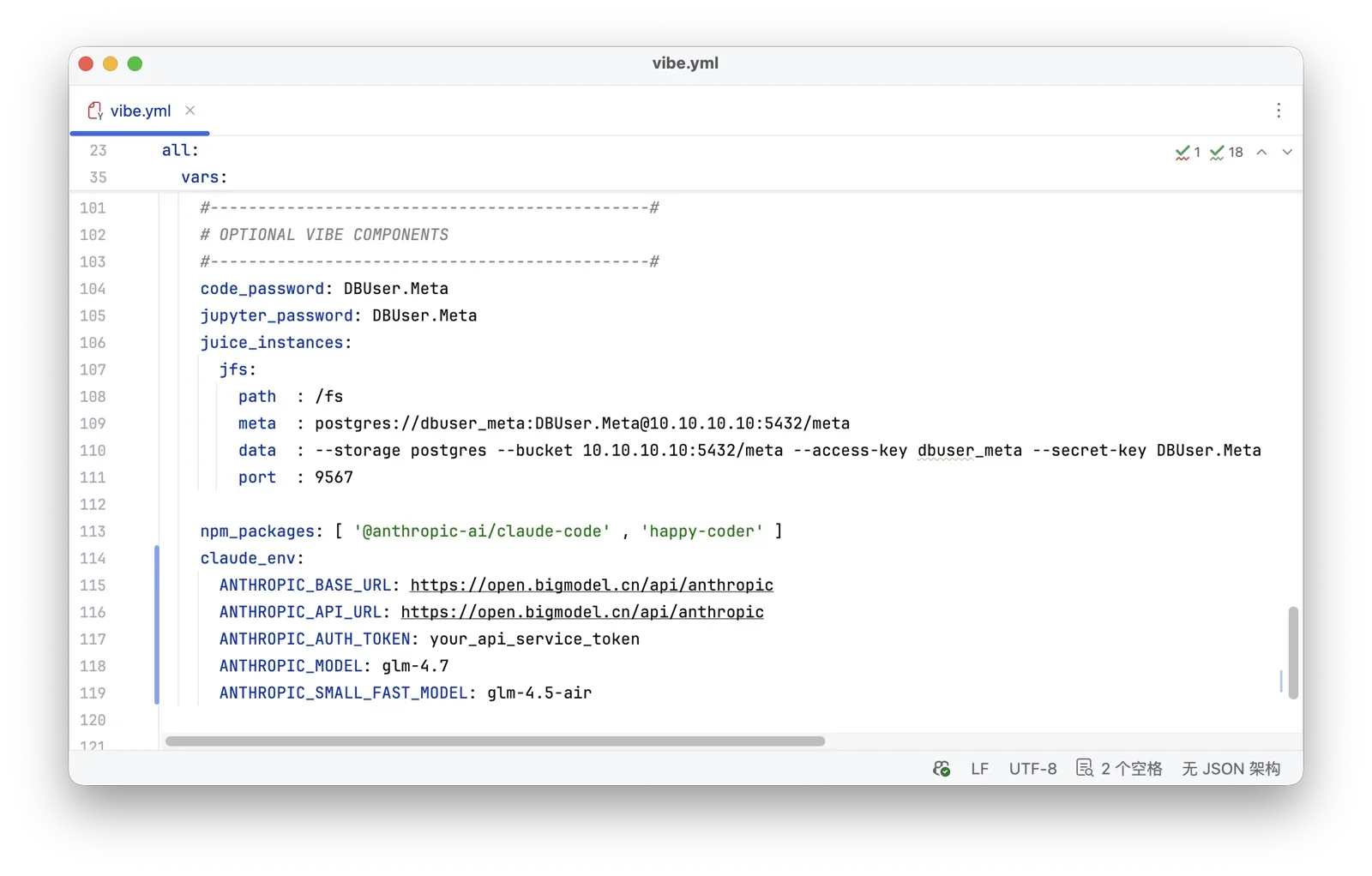
Task: Switch to the vibe.yml tab
Action: pos(140,111)
